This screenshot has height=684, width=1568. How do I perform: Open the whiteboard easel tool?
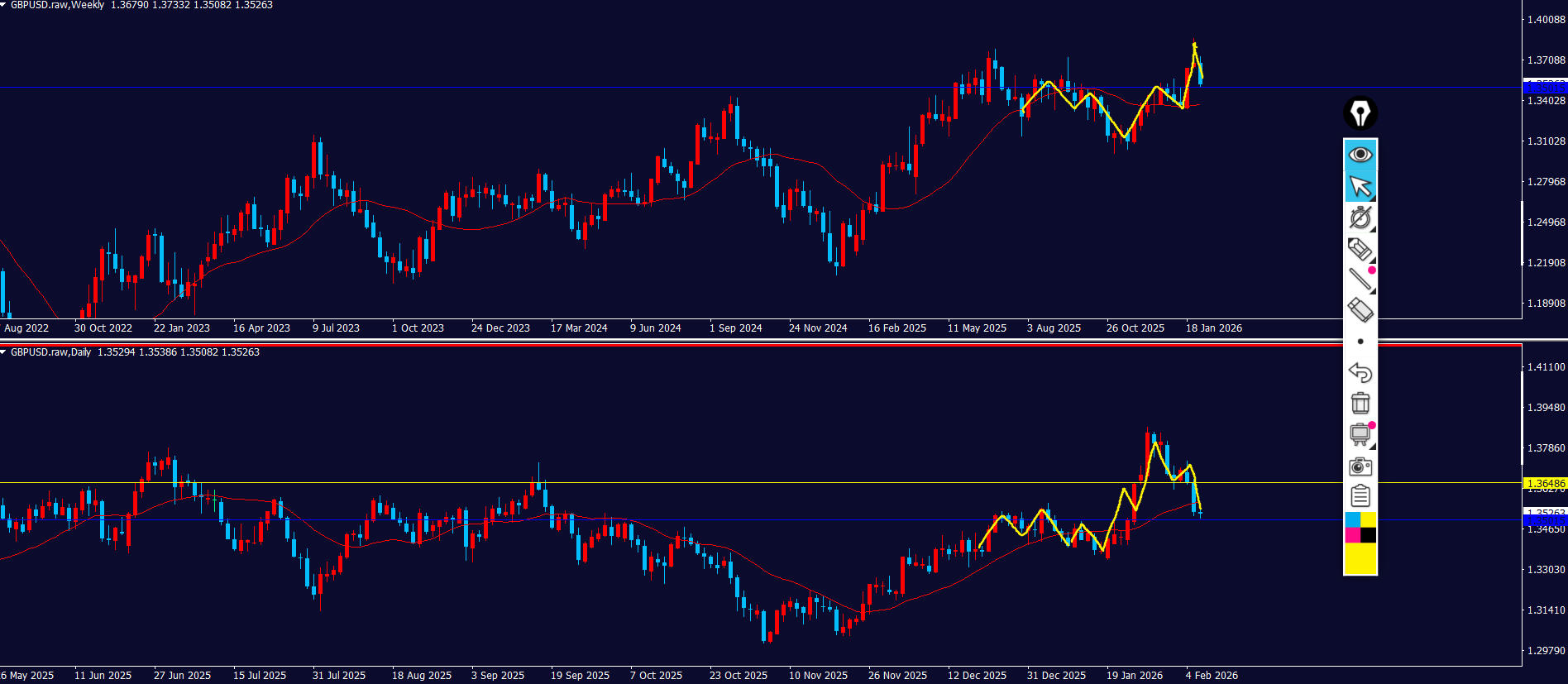(x=1360, y=434)
